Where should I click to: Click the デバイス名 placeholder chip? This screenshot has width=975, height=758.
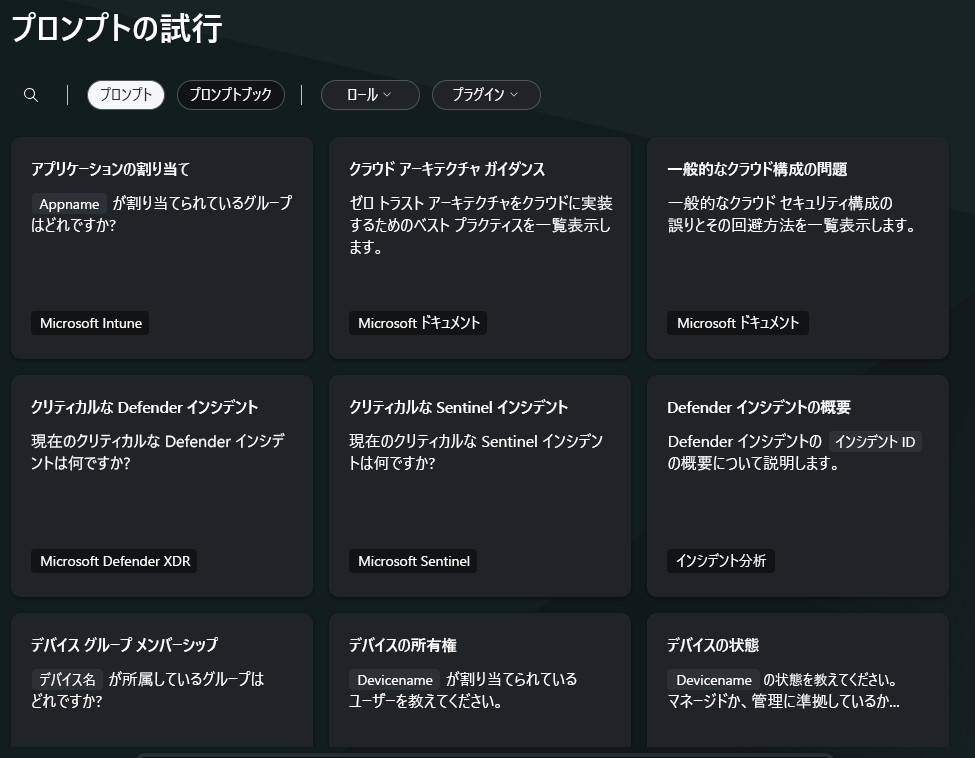tap(67, 680)
